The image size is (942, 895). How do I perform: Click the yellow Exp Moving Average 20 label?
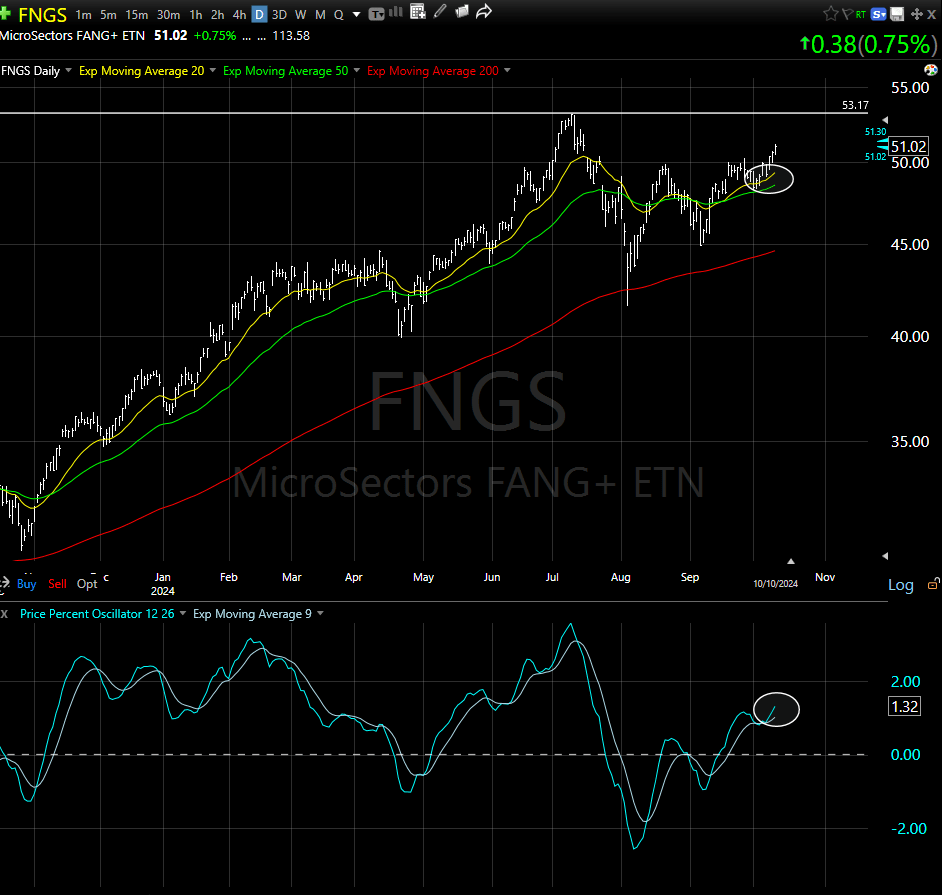(x=141, y=71)
